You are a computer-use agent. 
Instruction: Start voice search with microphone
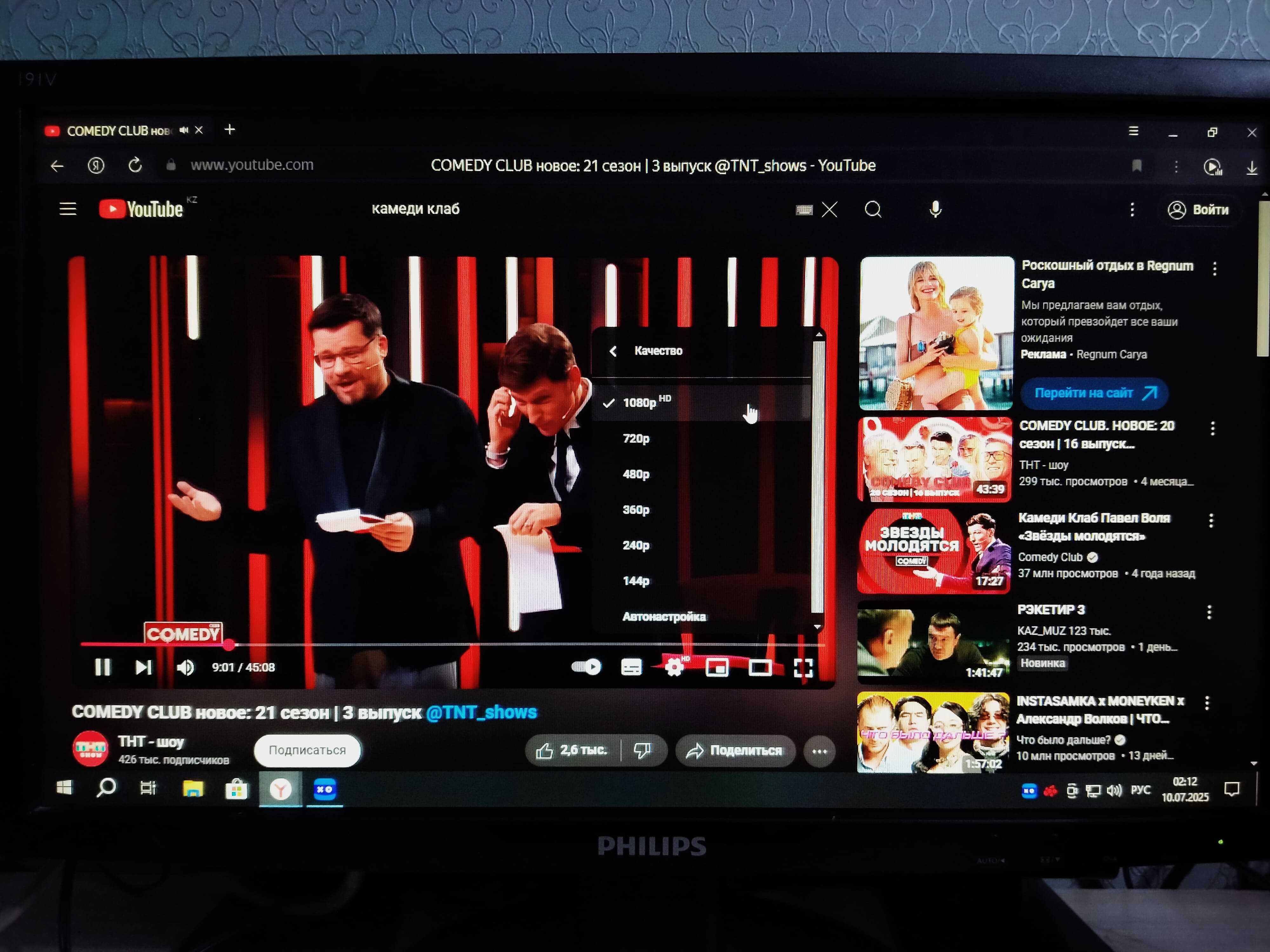tap(935, 209)
